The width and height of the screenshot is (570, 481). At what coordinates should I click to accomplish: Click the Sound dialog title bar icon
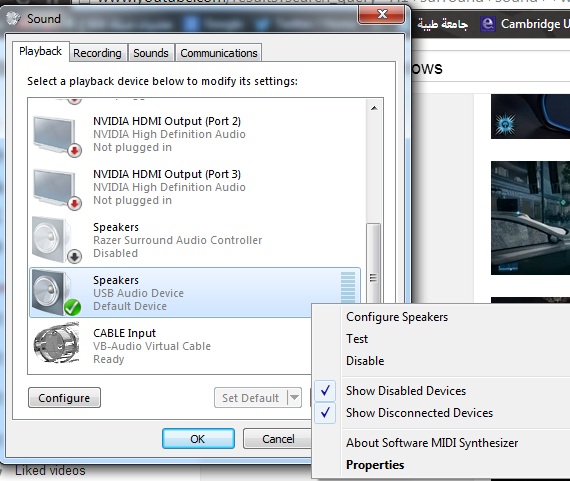tap(13, 19)
